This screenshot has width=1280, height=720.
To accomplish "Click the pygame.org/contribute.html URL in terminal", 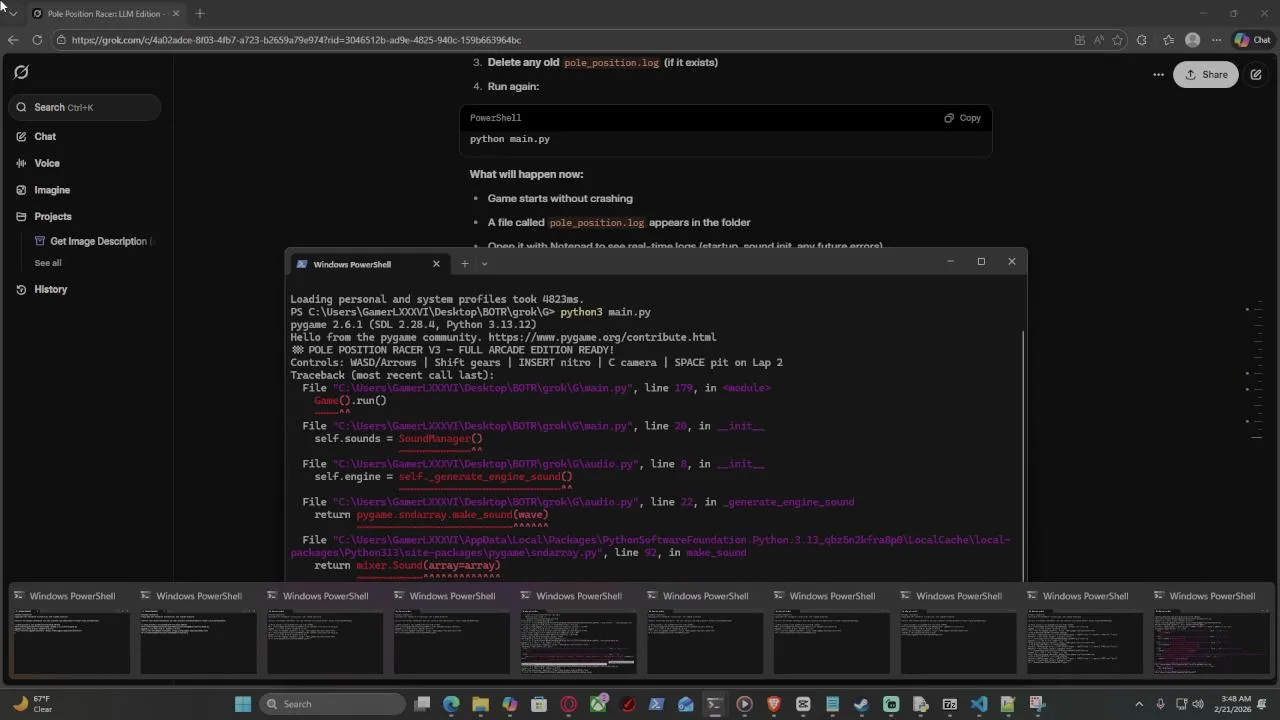I will pos(602,337).
